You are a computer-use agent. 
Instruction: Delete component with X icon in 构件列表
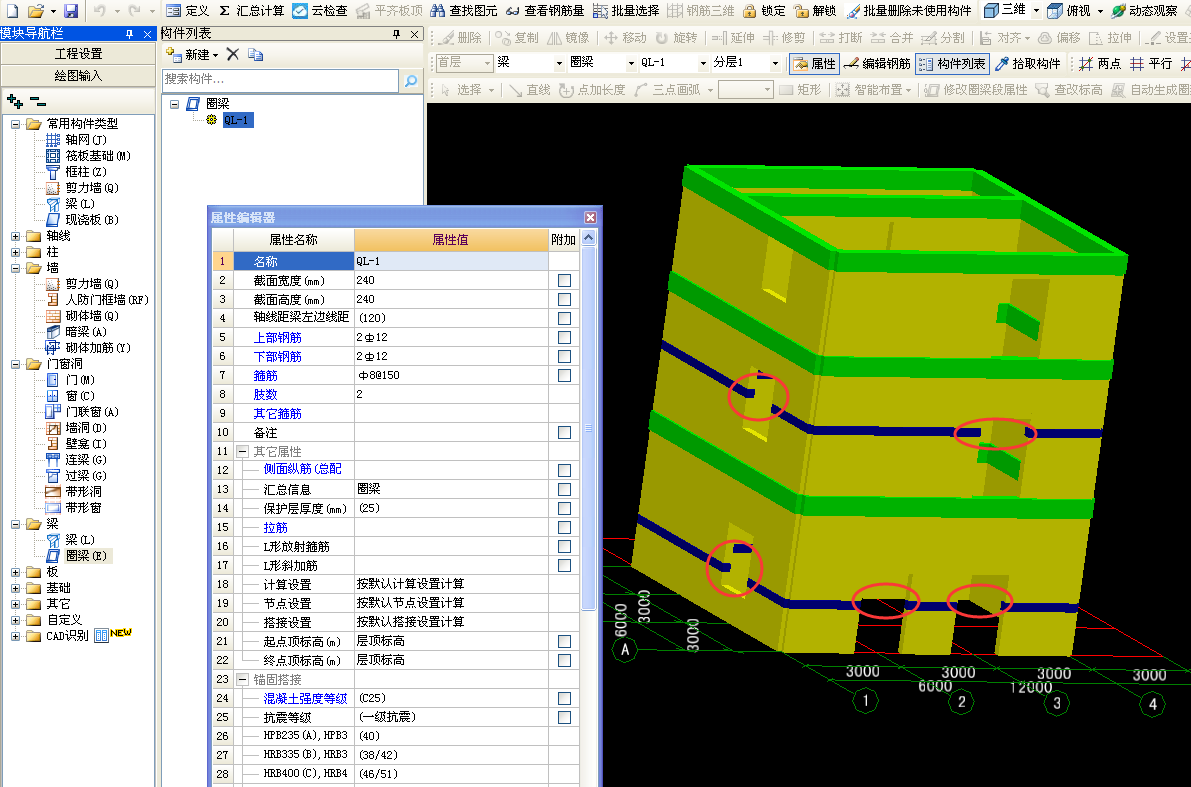pyautogui.click(x=233, y=54)
